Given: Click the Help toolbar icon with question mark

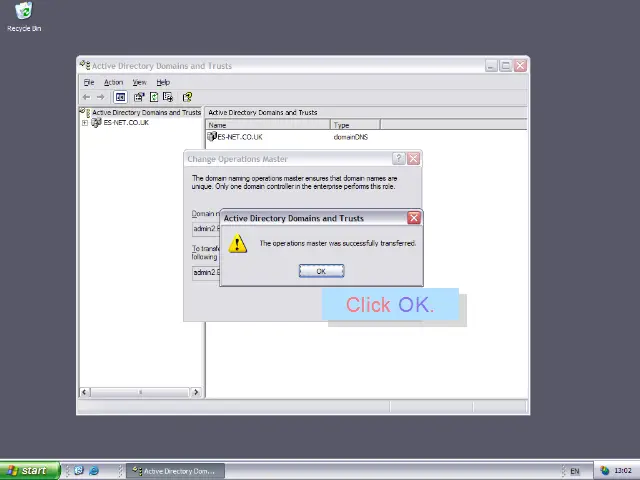Looking at the screenshot, I should pos(187,97).
